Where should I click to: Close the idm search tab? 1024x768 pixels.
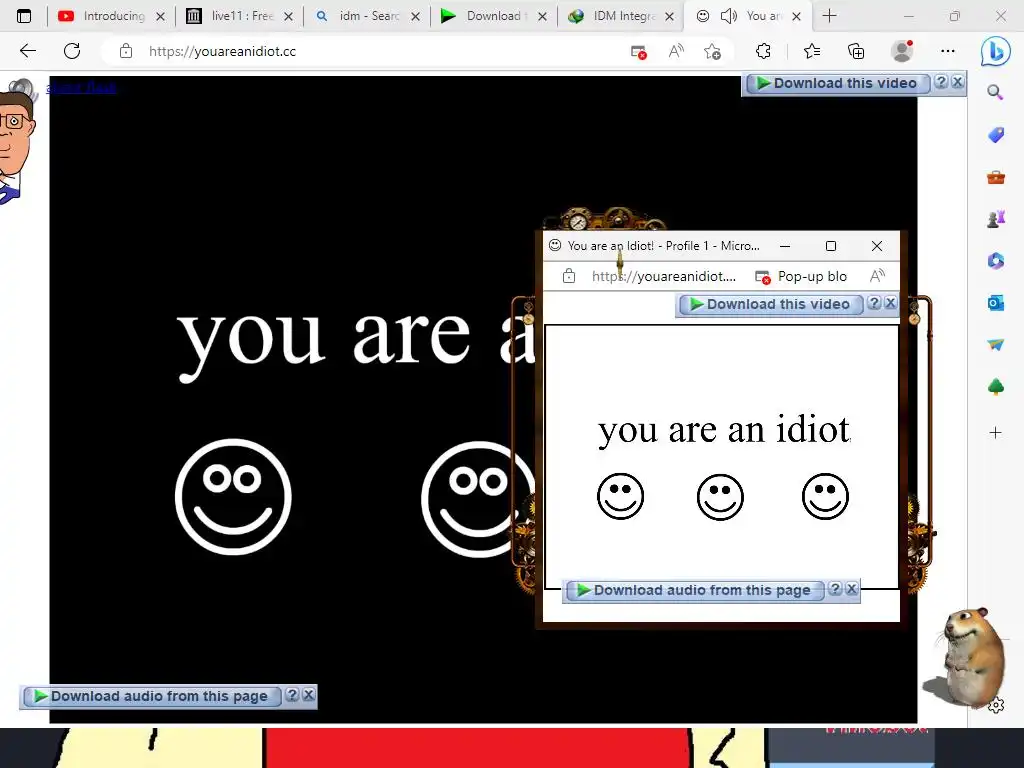click(415, 17)
